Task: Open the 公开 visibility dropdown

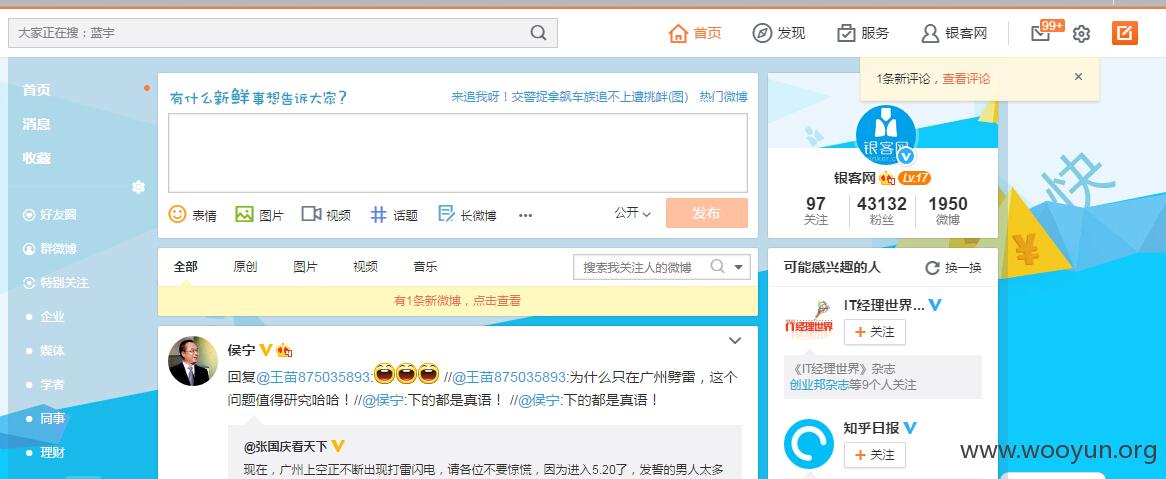Action: click(x=632, y=213)
